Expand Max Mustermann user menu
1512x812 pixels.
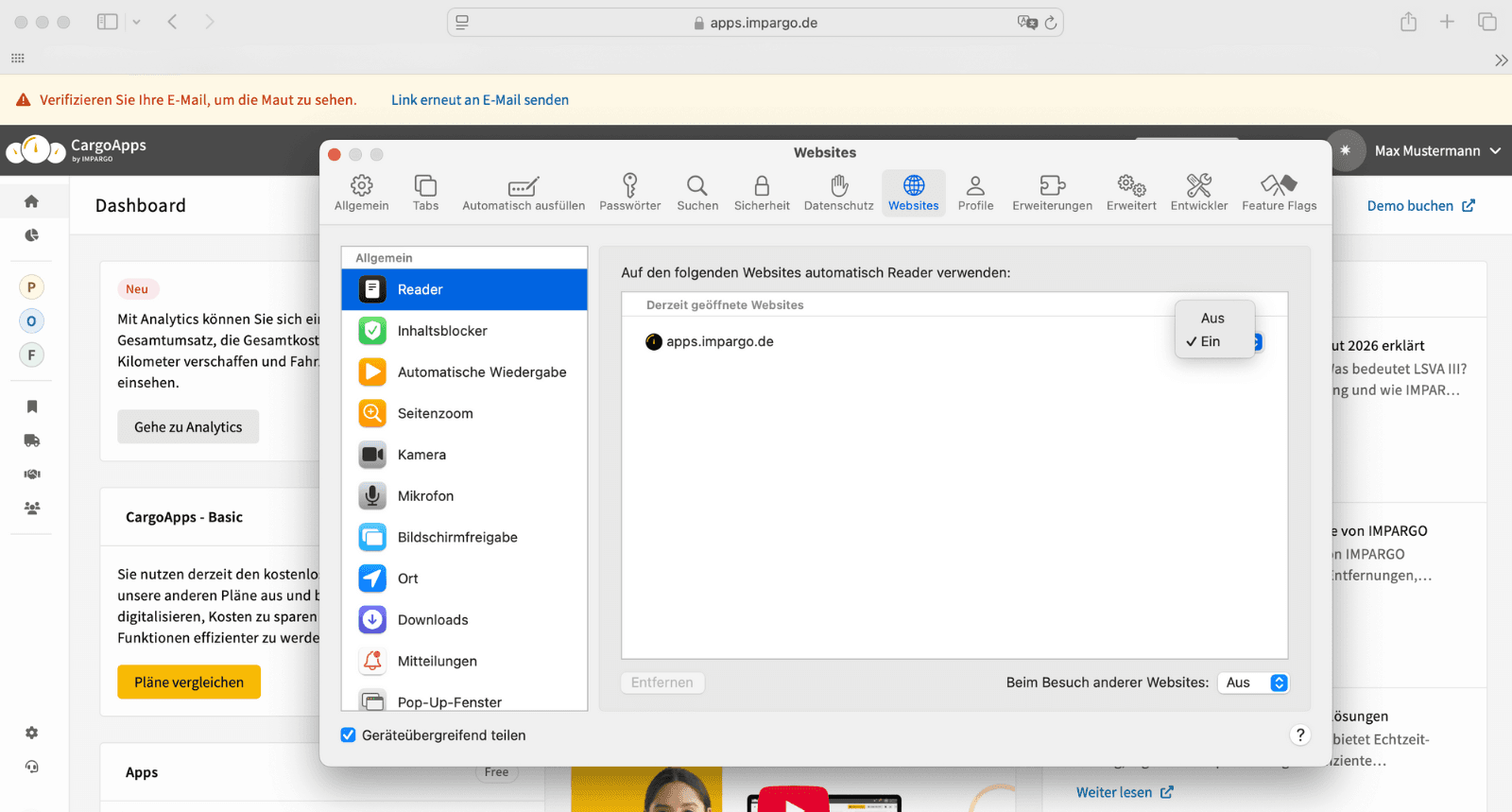pos(1437,151)
